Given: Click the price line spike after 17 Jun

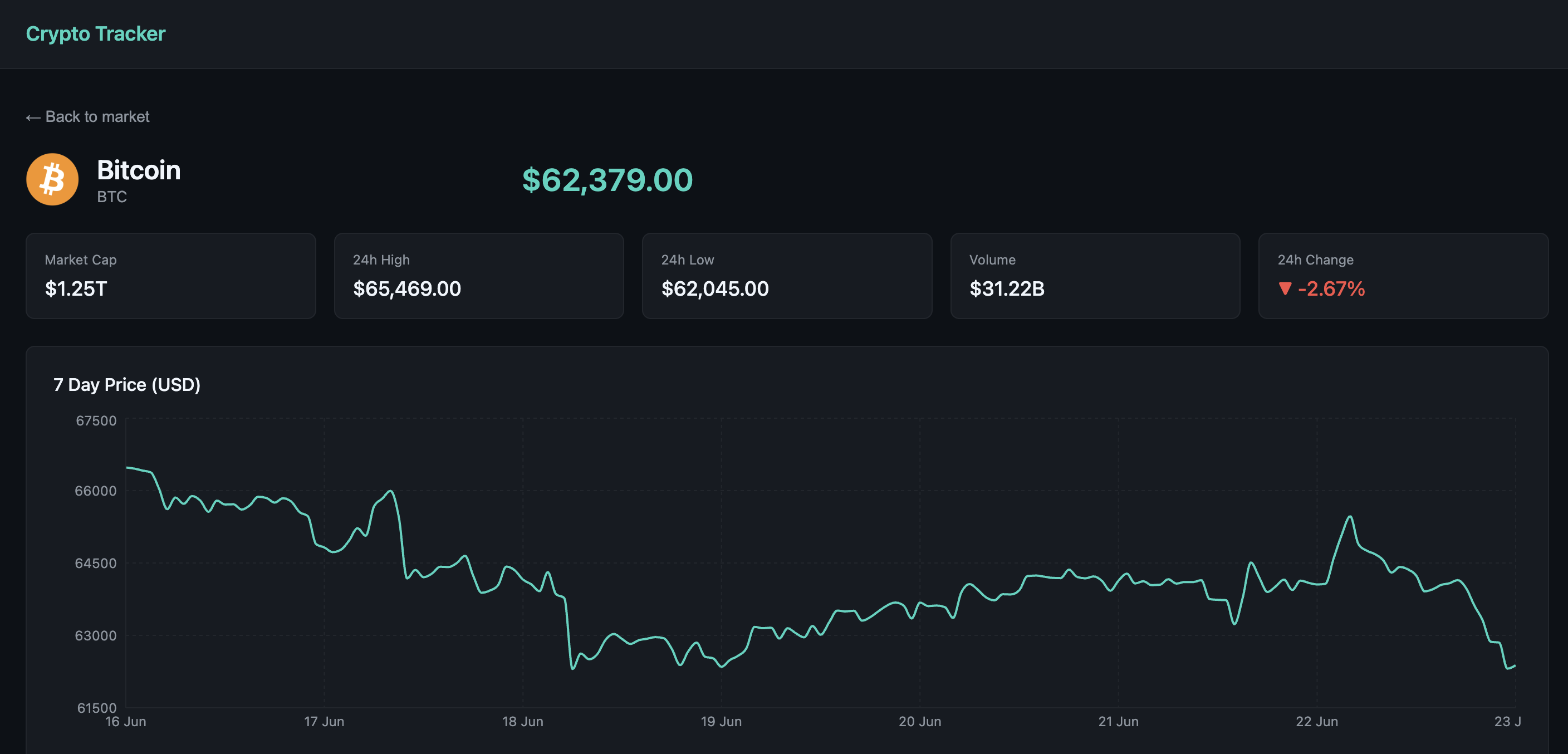Looking at the screenshot, I should (390, 491).
